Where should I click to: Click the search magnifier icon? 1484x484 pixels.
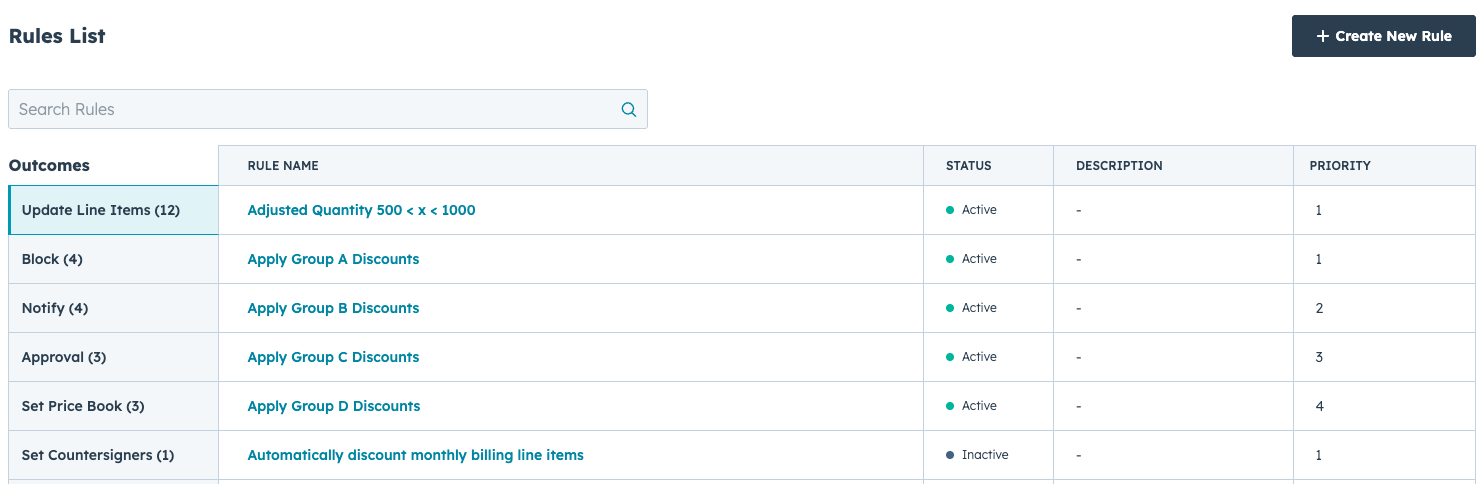628,110
